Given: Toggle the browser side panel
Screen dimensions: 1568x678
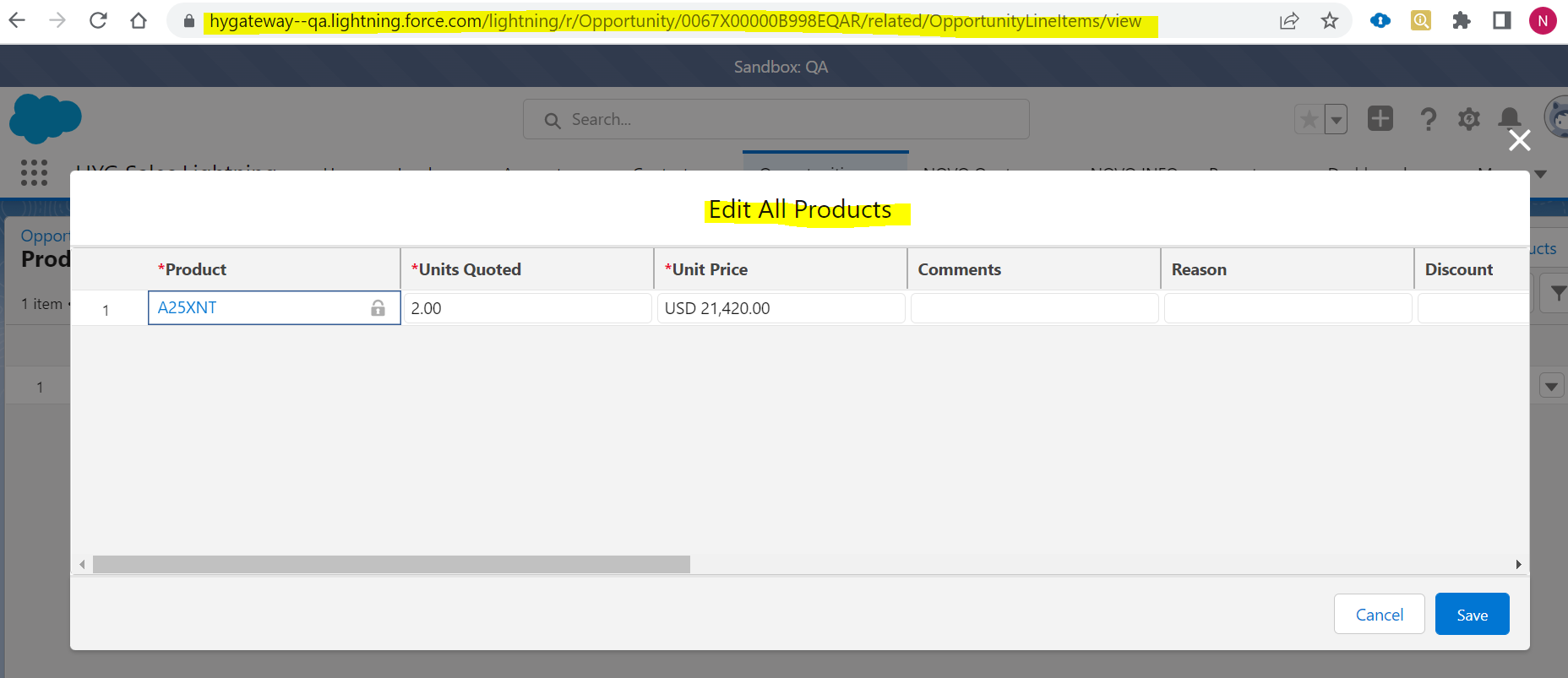Looking at the screenshot, I should click(1502, 20).
